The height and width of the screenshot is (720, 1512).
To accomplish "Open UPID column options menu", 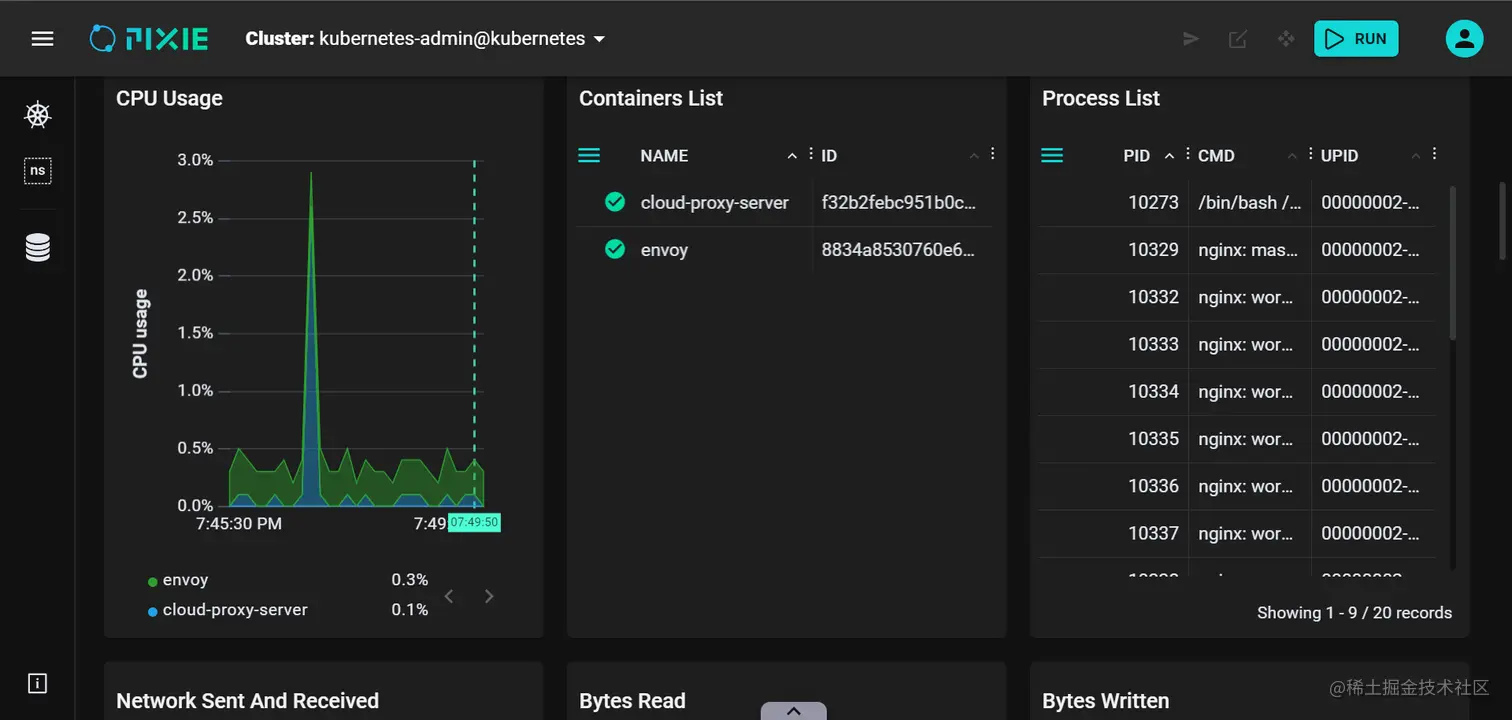I will point(1434,154).
